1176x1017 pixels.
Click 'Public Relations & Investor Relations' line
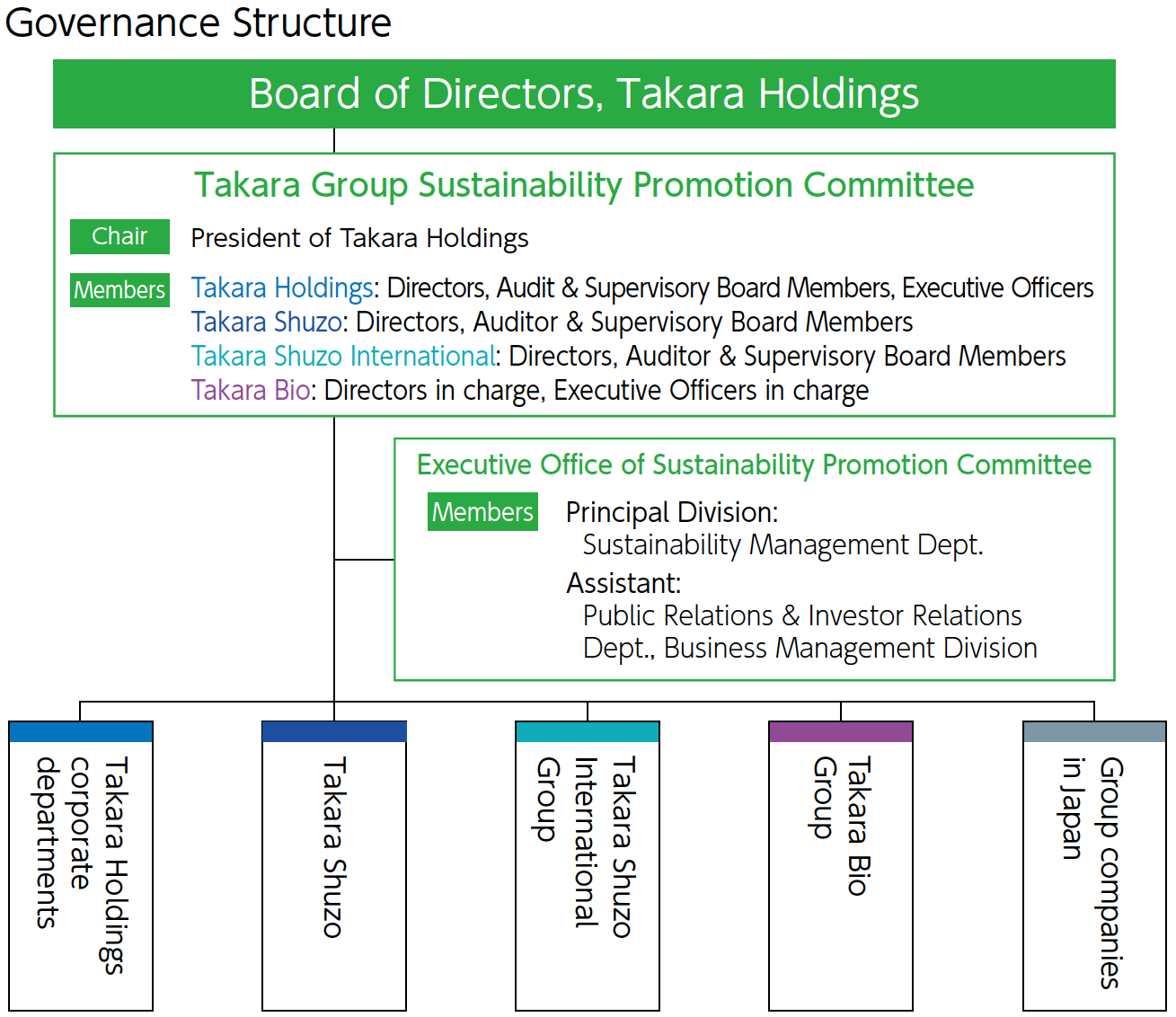coord(802,616)
